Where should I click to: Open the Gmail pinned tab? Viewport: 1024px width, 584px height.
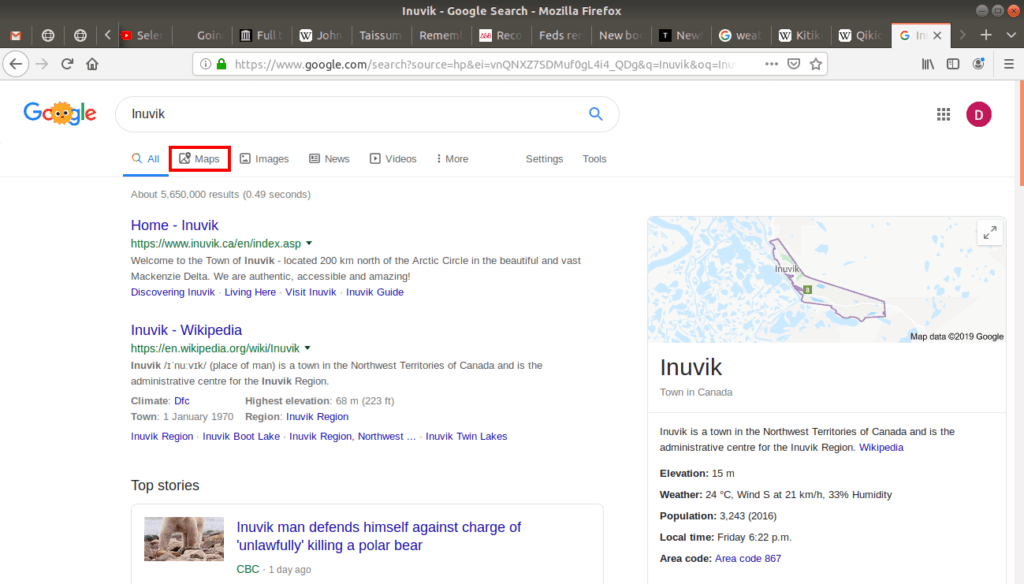point(16,35)
